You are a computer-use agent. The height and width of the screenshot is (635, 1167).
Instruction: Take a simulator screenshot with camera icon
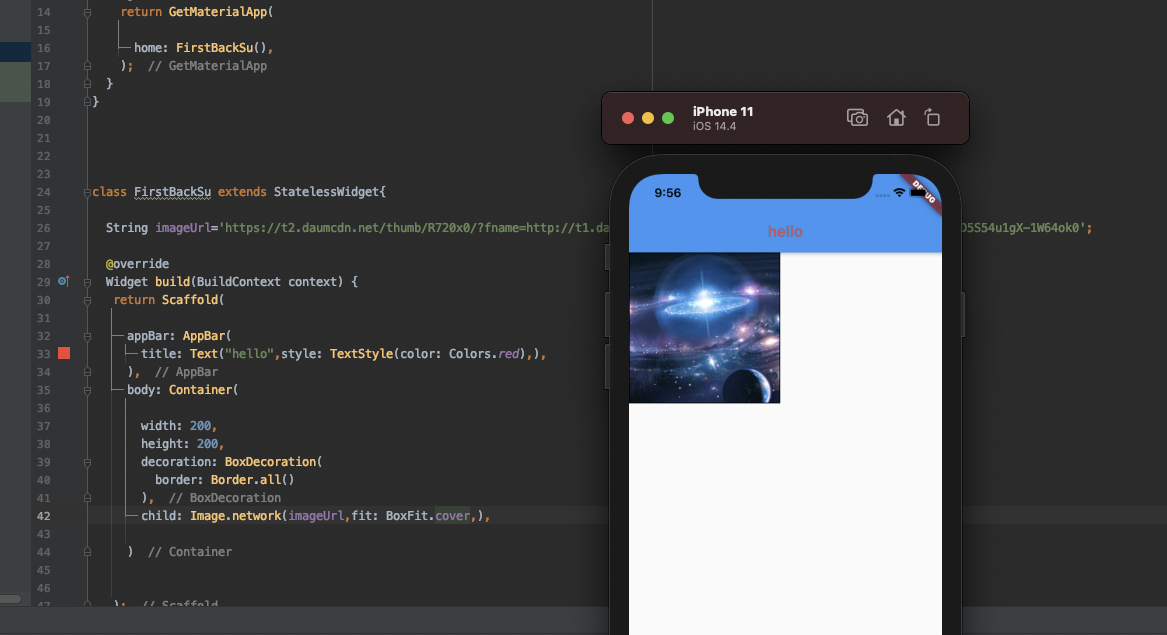[x=857, y=118]
